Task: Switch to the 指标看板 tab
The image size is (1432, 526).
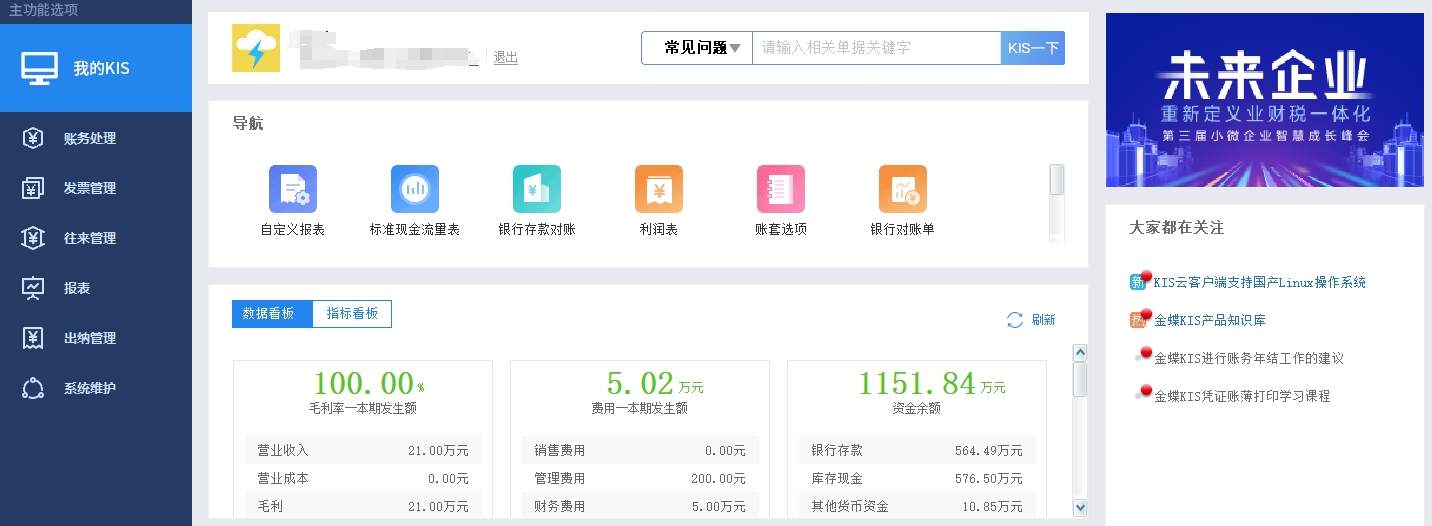Action: [x=352, y=314]
